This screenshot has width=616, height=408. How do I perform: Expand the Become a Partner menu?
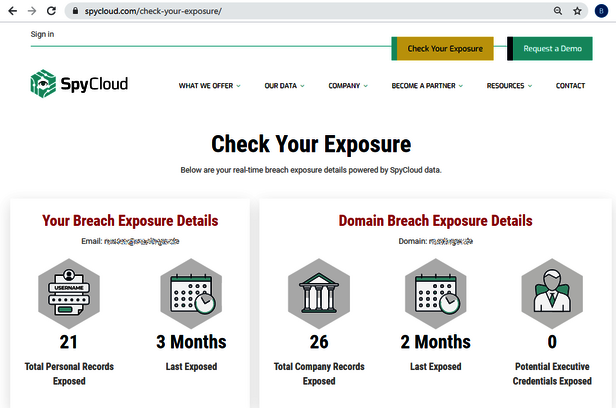tap(427, 86)
